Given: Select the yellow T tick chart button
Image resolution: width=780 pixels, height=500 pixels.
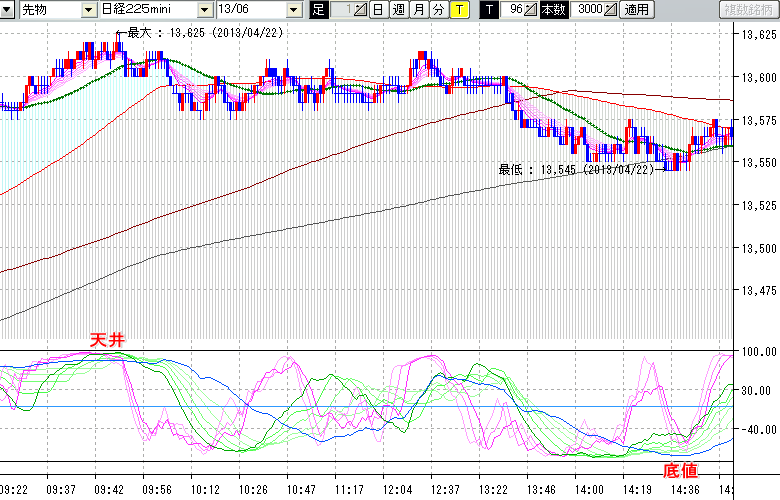Looking at the screenshot, I should (x=459, y=10).
